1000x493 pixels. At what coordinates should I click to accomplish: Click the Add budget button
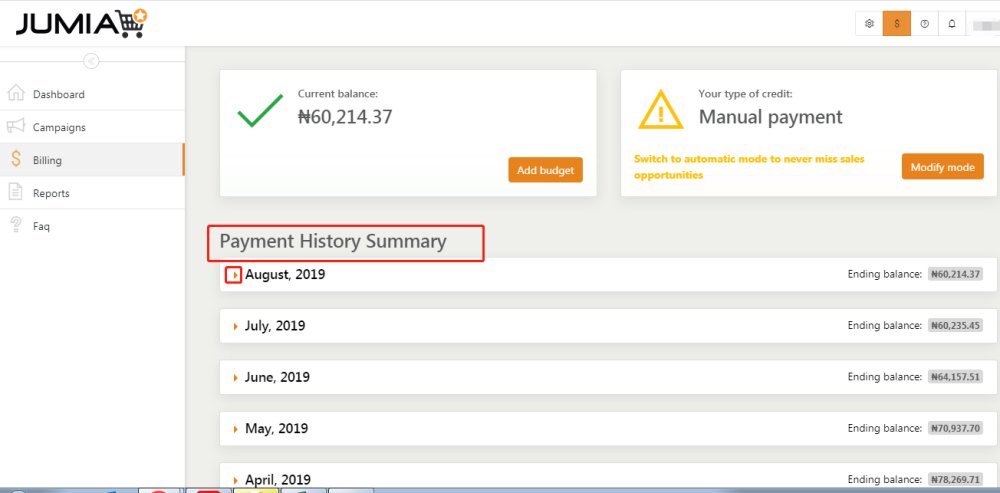coord(545,170)
